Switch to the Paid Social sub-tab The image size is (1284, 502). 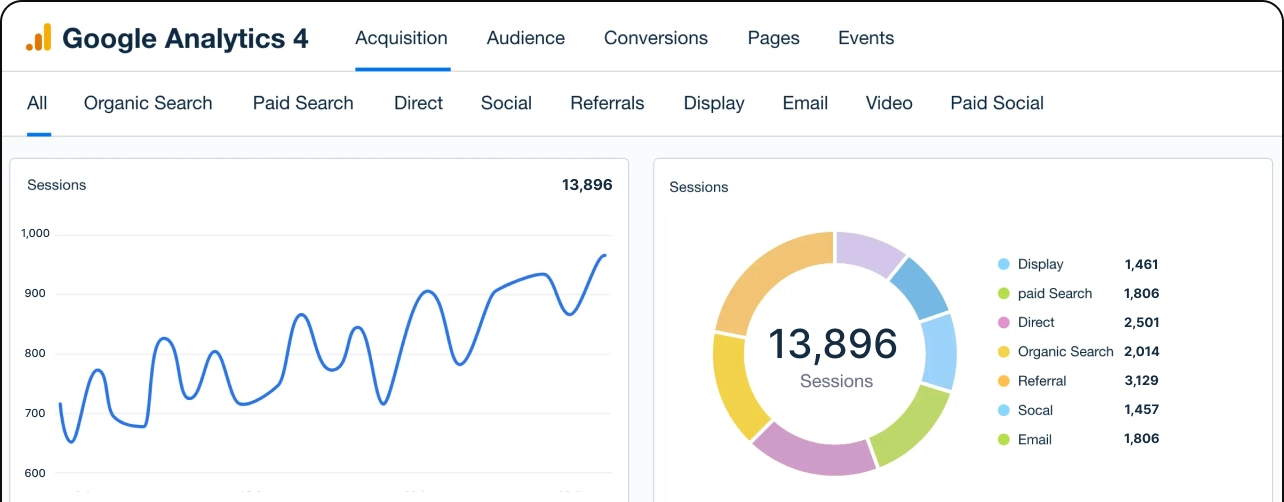(996, 103)
